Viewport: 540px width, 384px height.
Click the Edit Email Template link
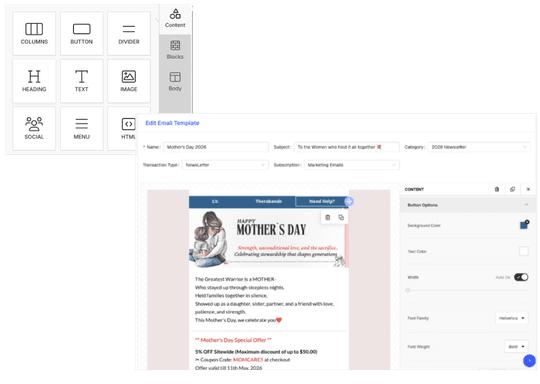pos(172,123)
